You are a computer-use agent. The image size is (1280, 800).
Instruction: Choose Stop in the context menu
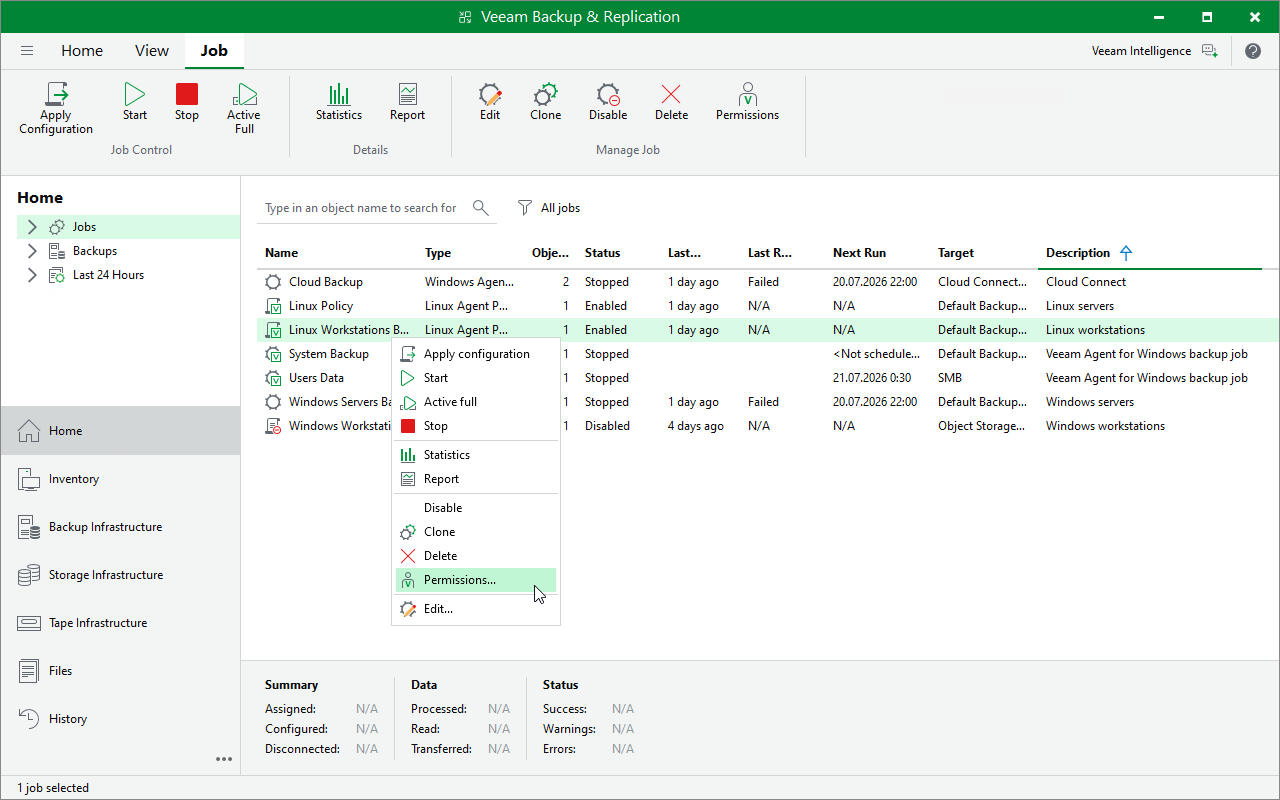click(x=476, y=426)
